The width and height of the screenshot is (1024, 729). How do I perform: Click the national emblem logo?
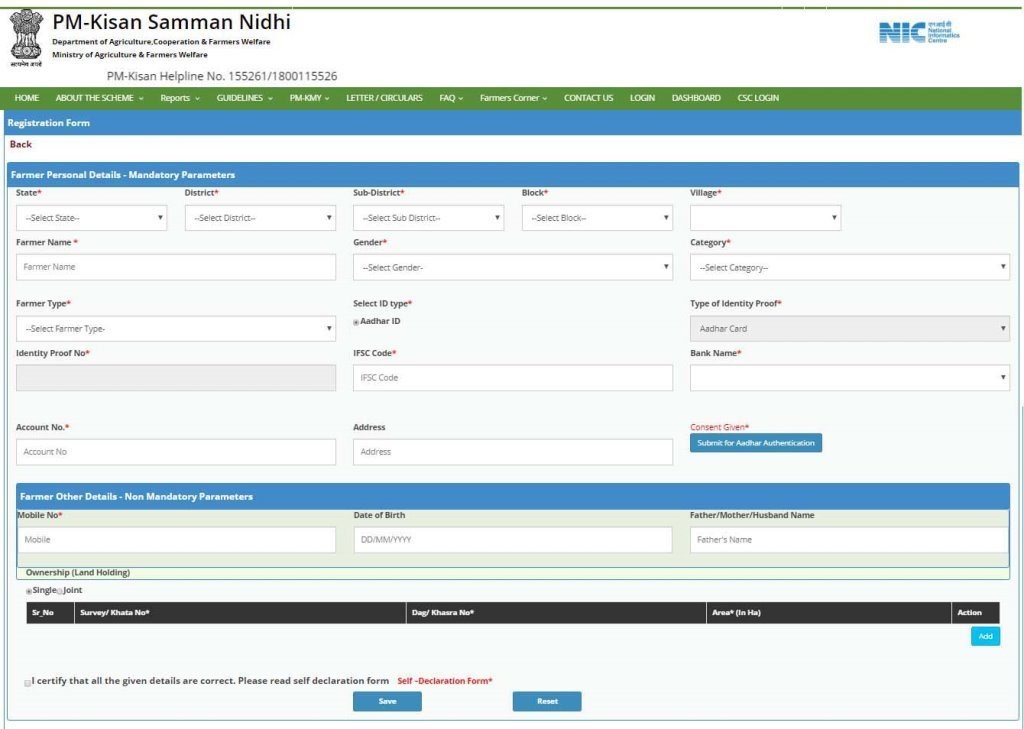[26, 38]
